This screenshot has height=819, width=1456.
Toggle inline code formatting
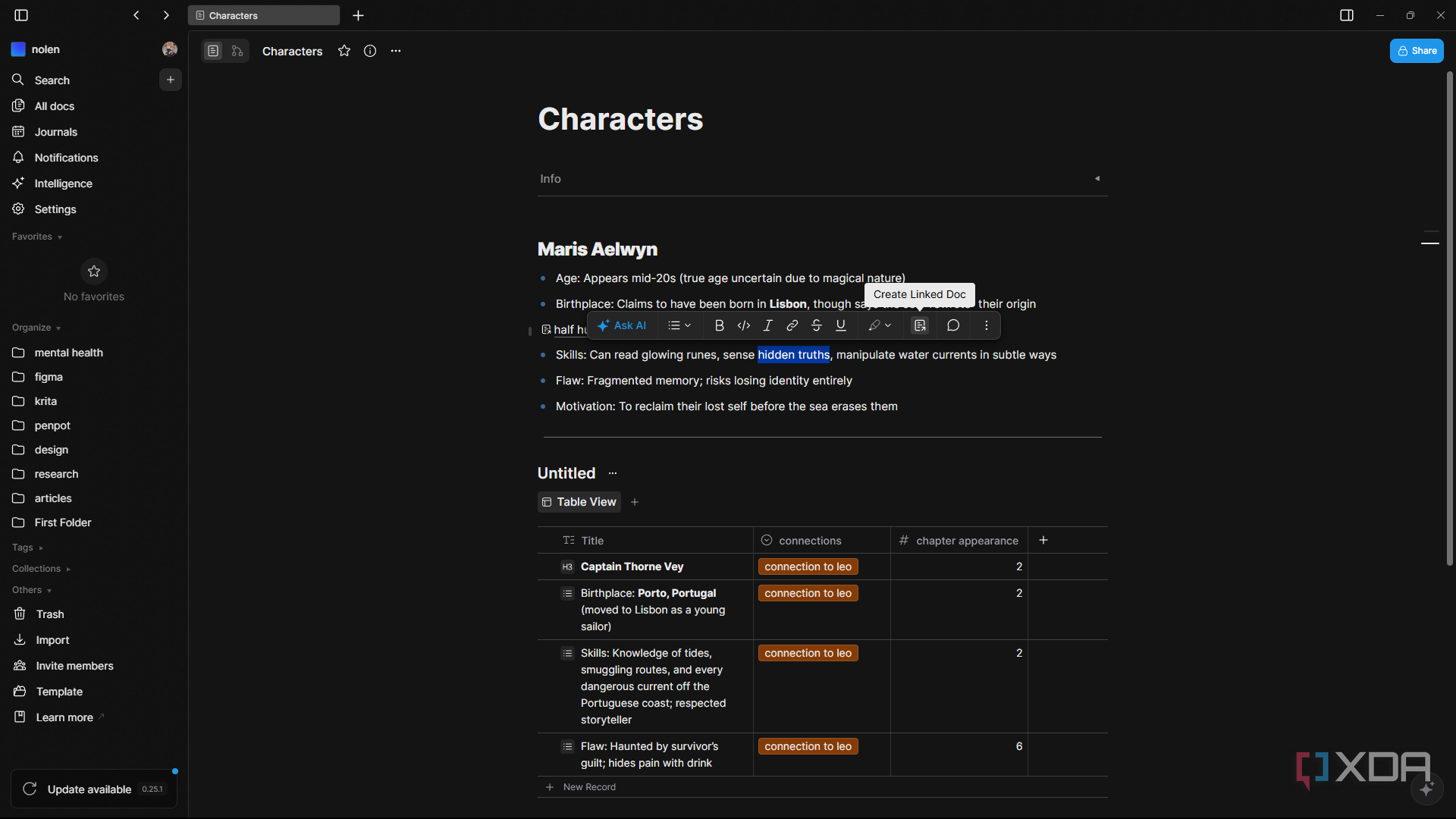(744, 325)
